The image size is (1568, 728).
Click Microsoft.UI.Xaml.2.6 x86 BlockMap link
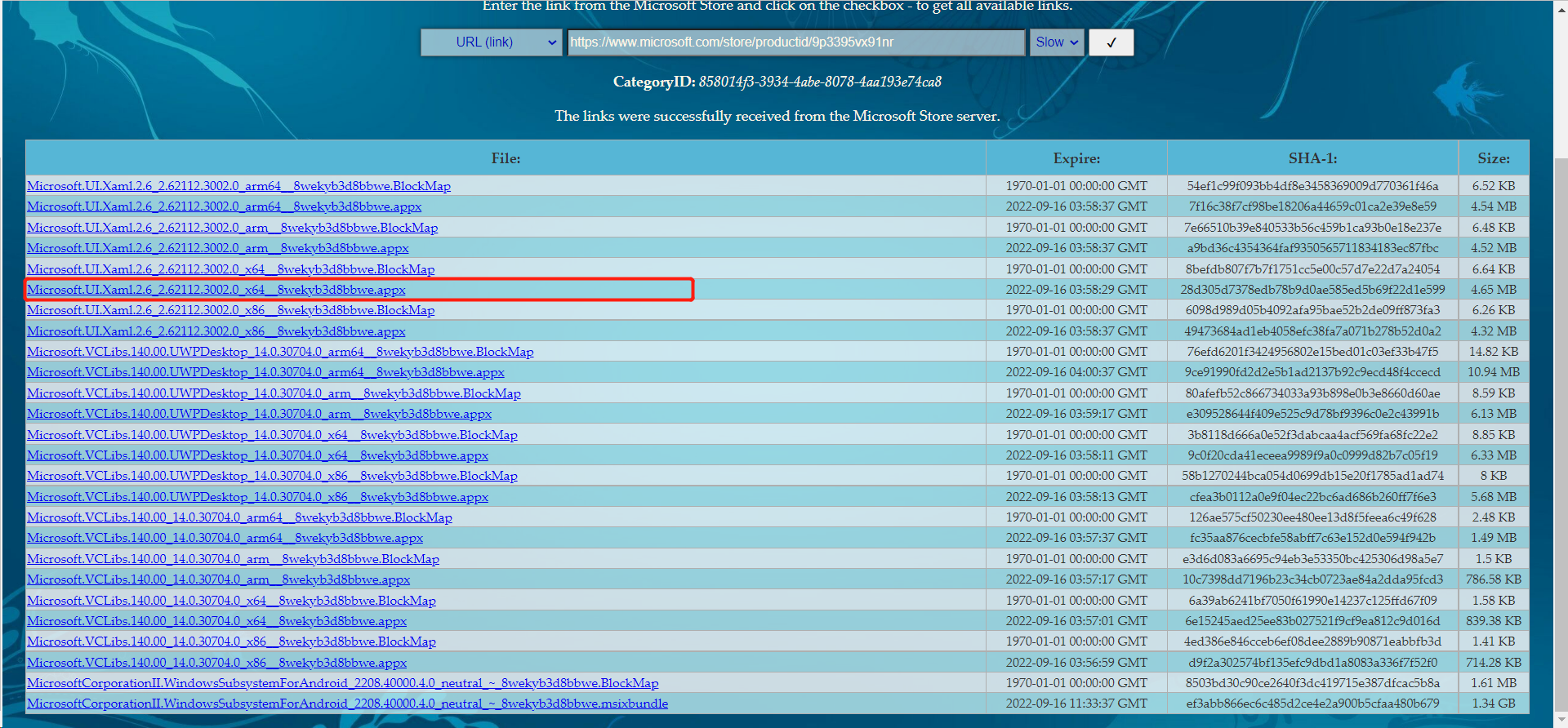230,310
